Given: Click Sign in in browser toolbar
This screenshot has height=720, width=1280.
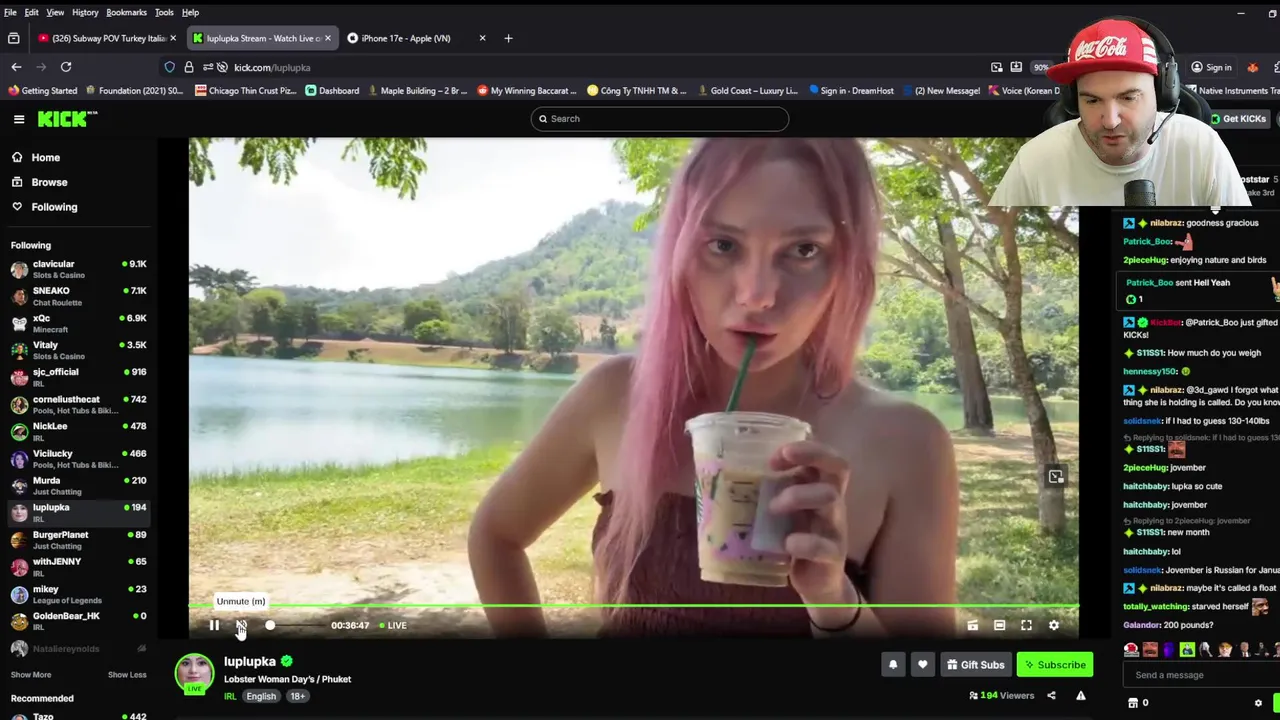Looking at the screenshot, I should click(1211, 67).
